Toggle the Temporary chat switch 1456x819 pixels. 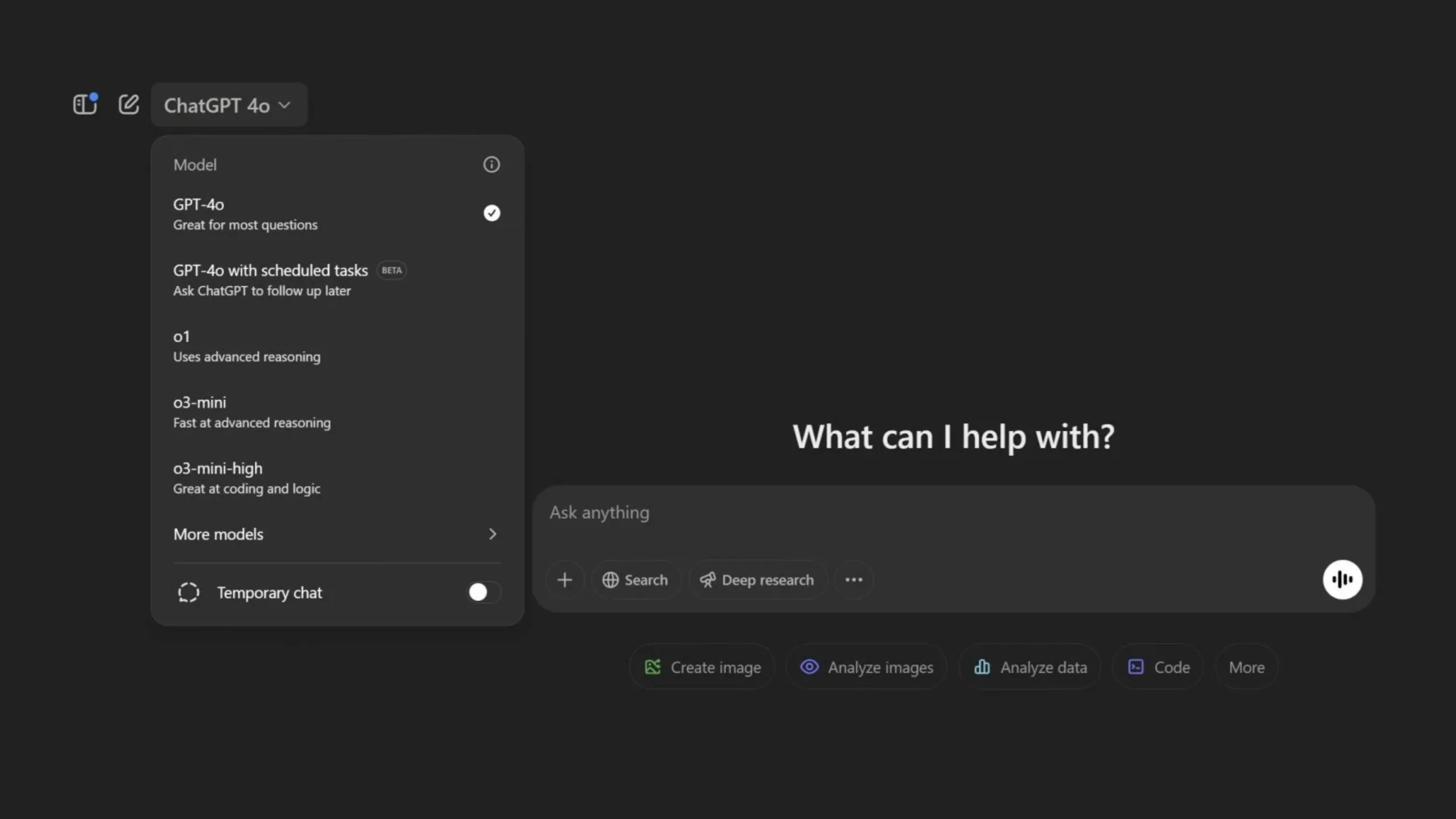pyautogui.click(x=484, y=593)
